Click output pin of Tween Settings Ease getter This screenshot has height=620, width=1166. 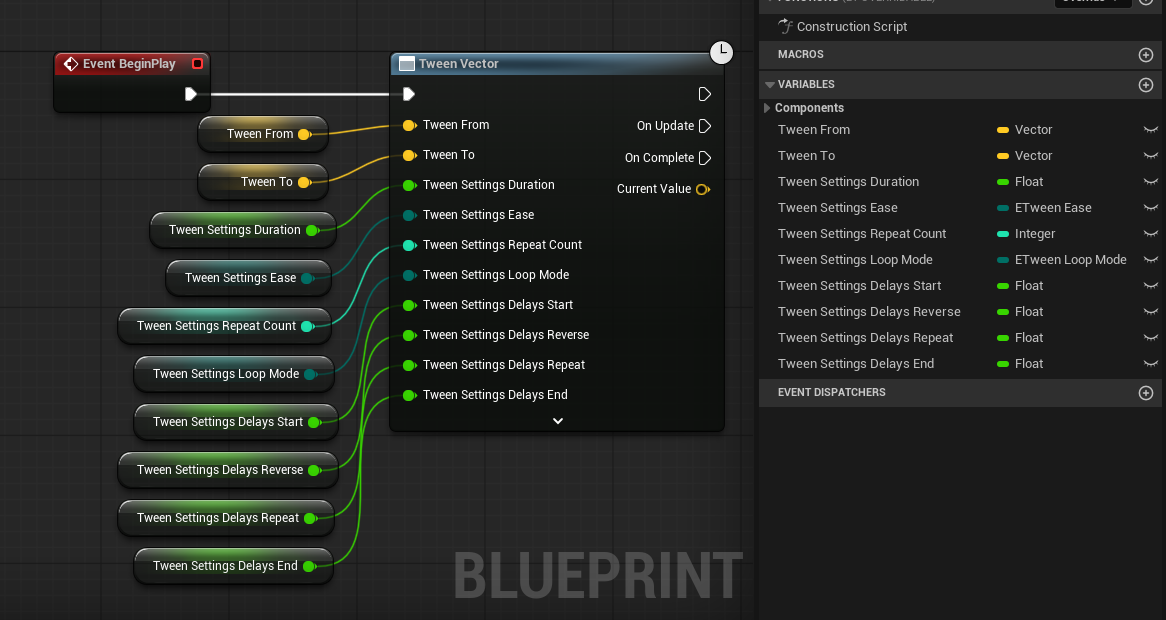pos(307,278)
